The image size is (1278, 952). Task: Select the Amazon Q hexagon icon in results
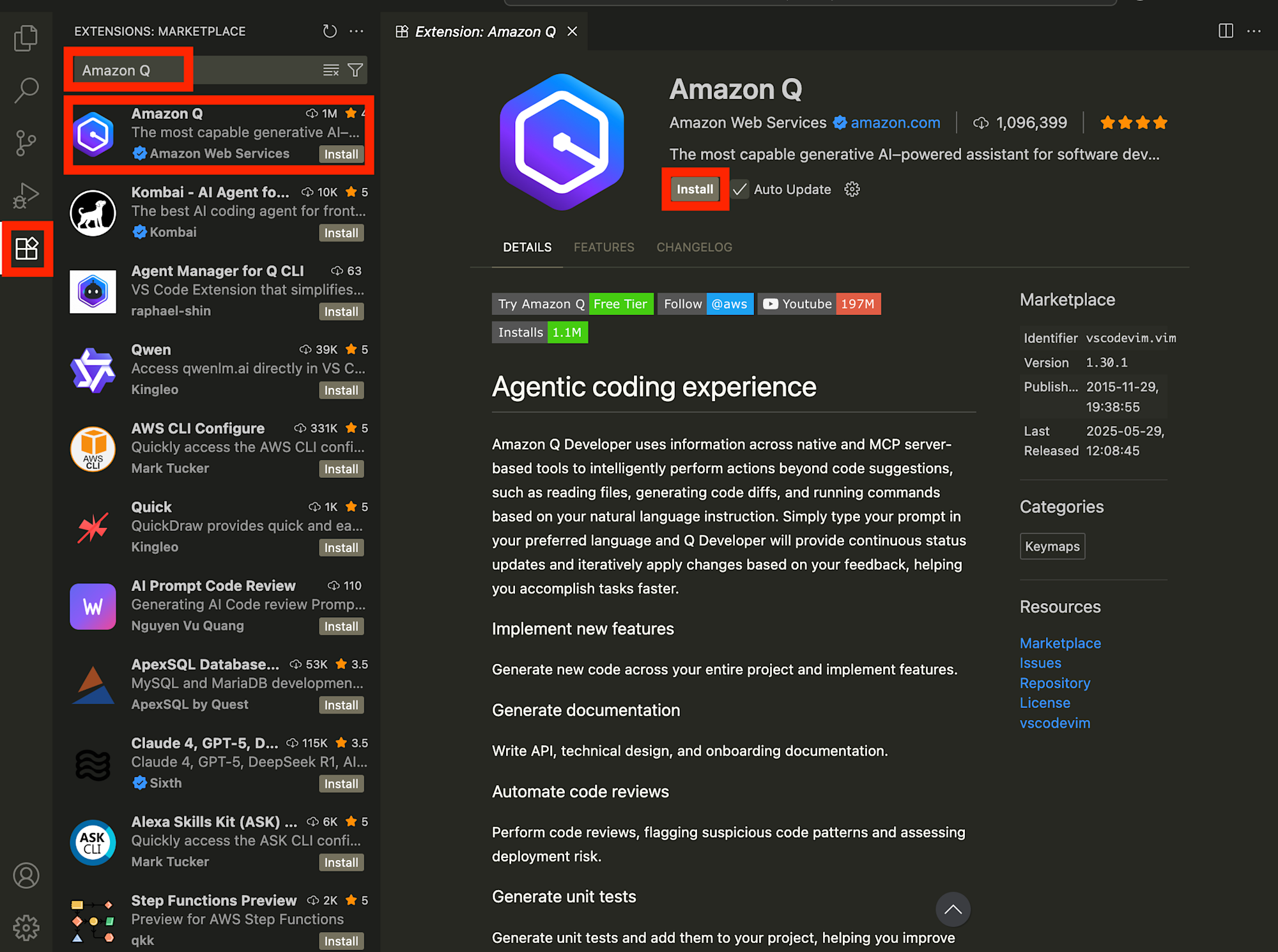point(93,134)
